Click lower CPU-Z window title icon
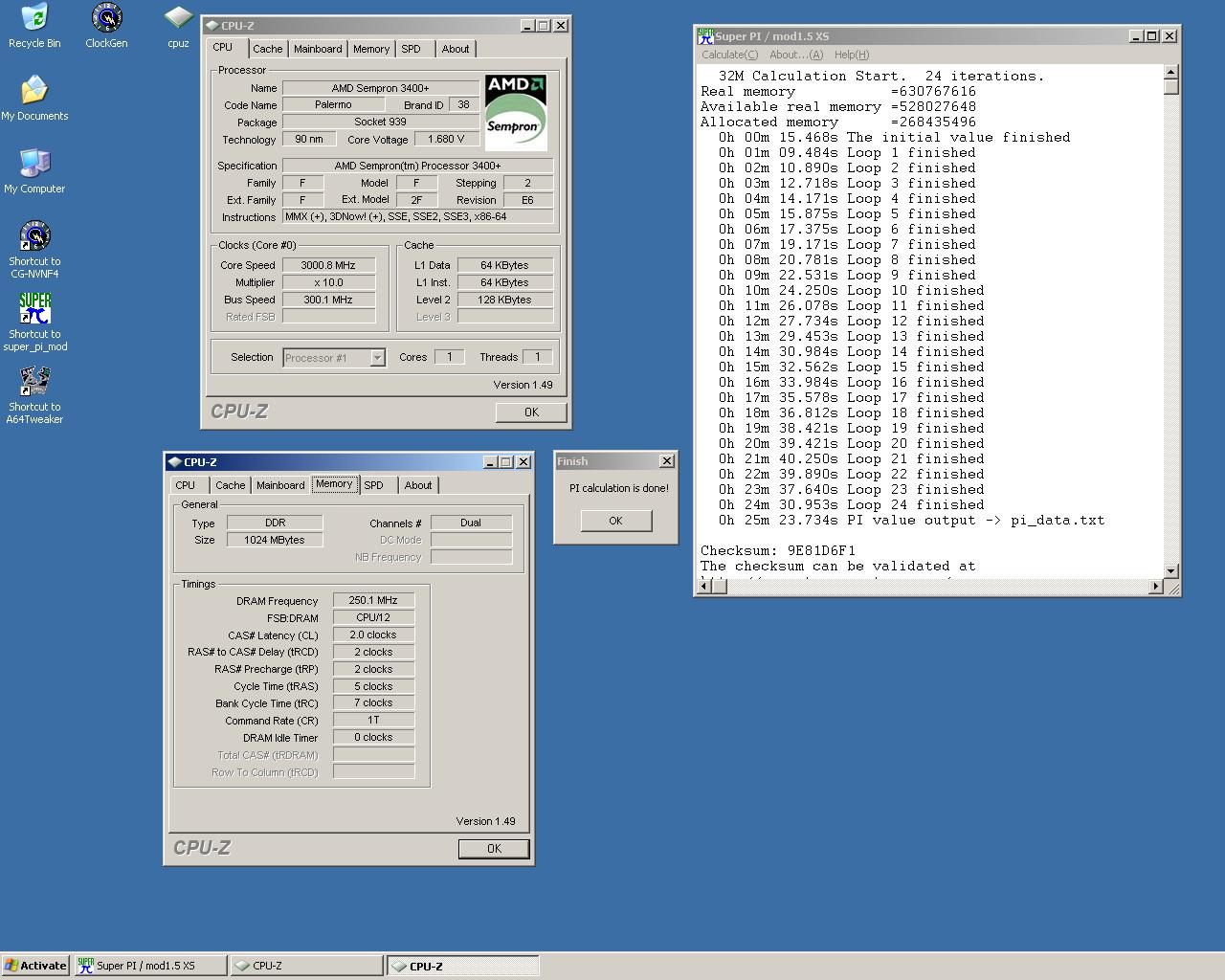 pyautogui.click(x=175, y=462)
